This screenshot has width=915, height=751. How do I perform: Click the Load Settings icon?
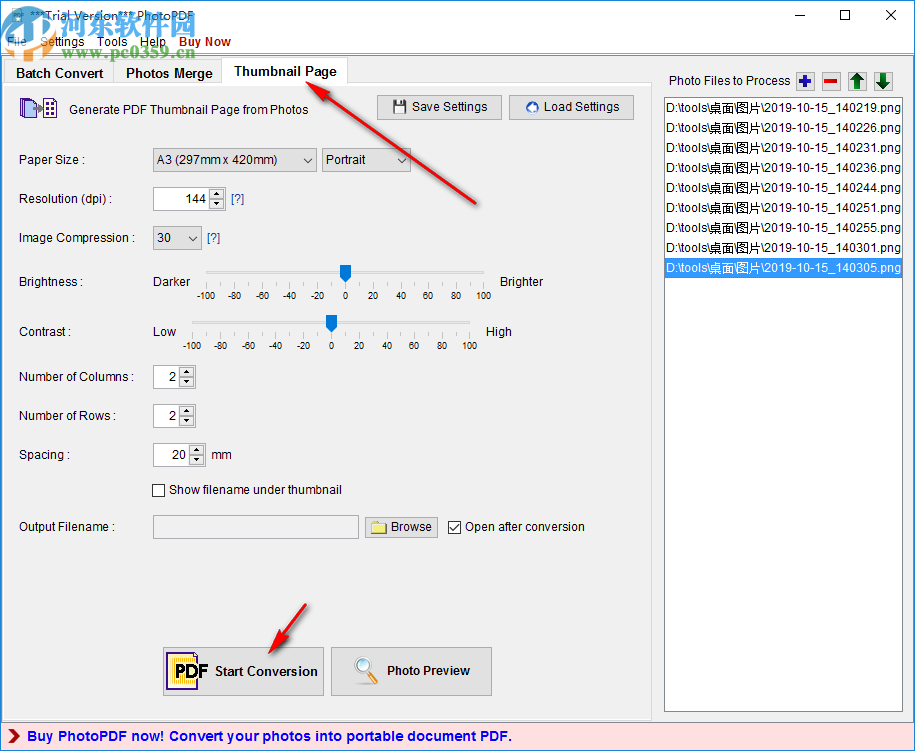tap(529, 107)
